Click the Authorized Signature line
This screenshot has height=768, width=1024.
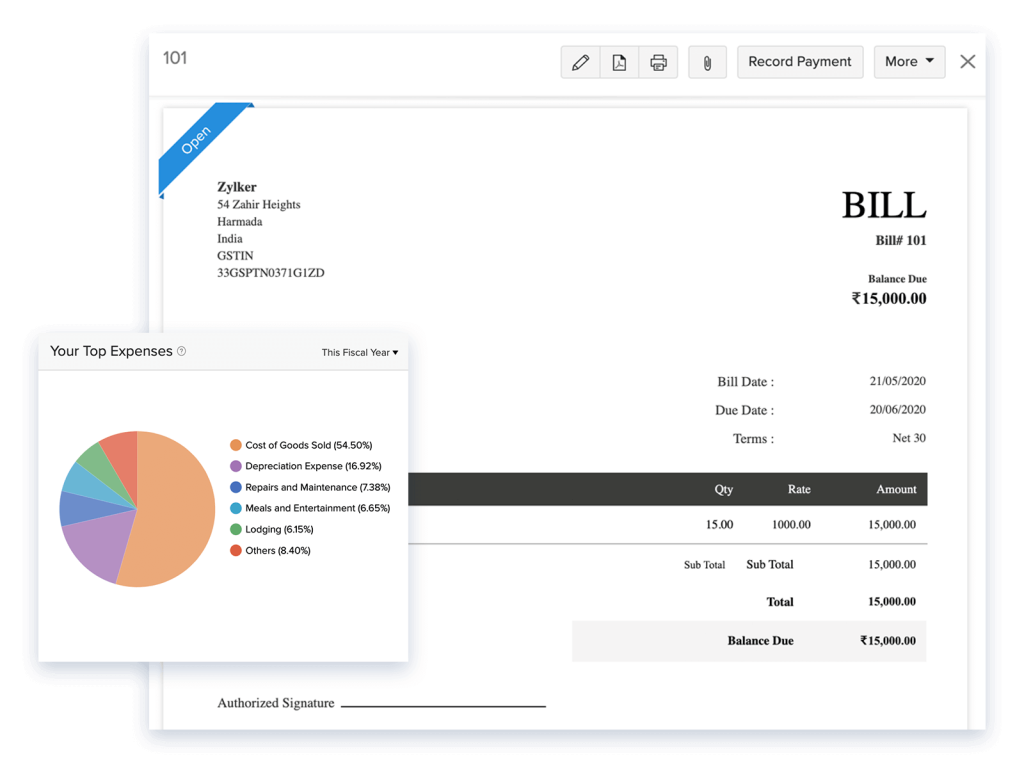[x=443, y=706]
